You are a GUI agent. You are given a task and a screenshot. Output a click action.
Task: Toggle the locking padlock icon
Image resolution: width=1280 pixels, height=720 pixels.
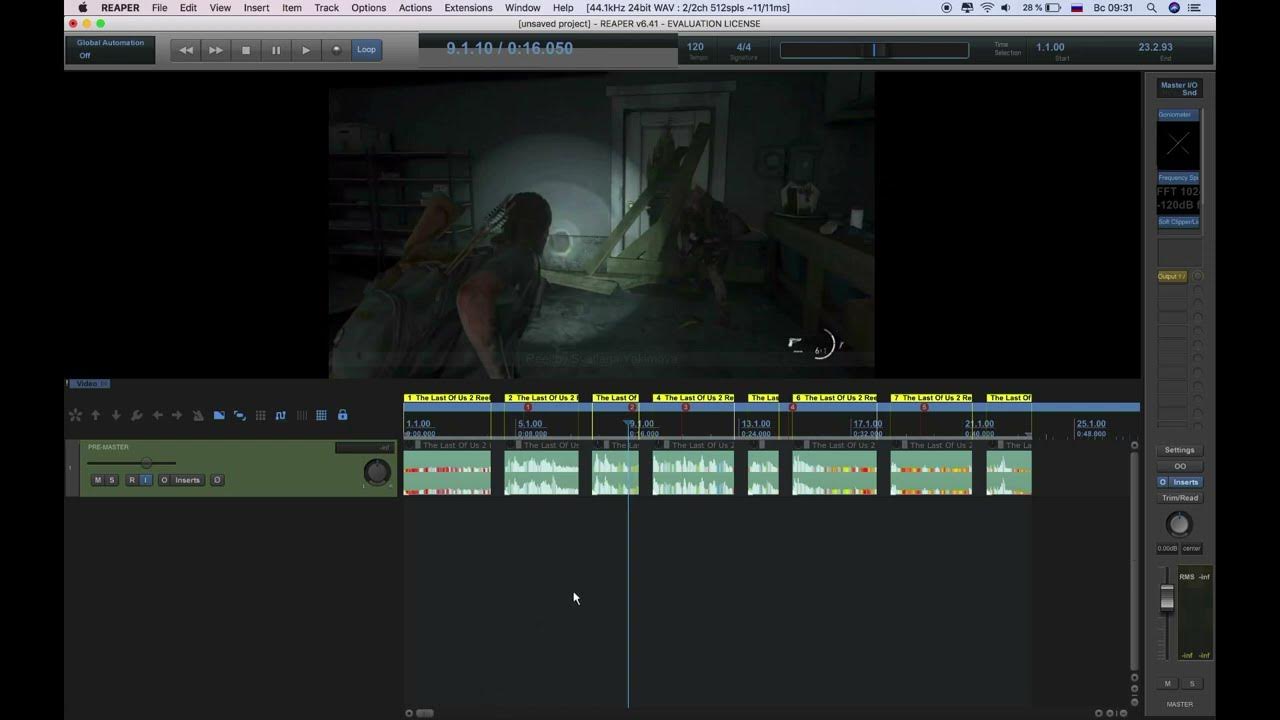tap(342, 415)
